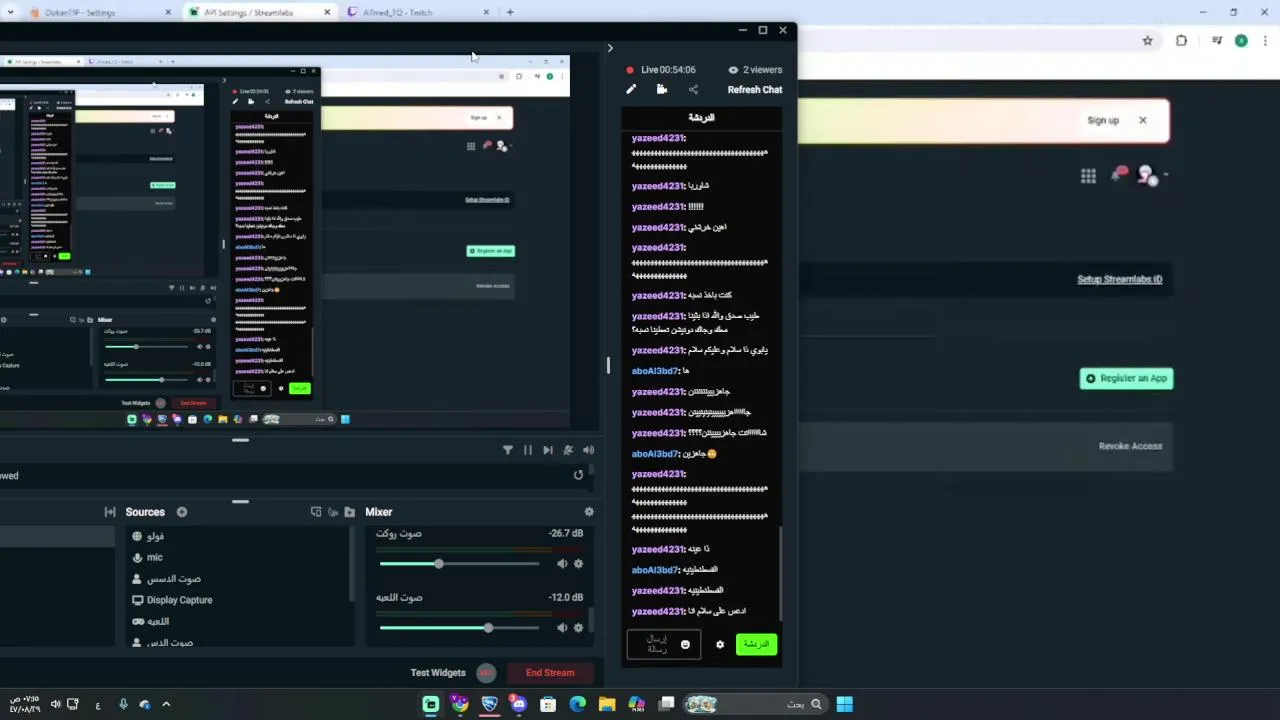
Task: Close the API Settings / Streamlabs tab
Action: pyautogui.click(x=327, y=12)
